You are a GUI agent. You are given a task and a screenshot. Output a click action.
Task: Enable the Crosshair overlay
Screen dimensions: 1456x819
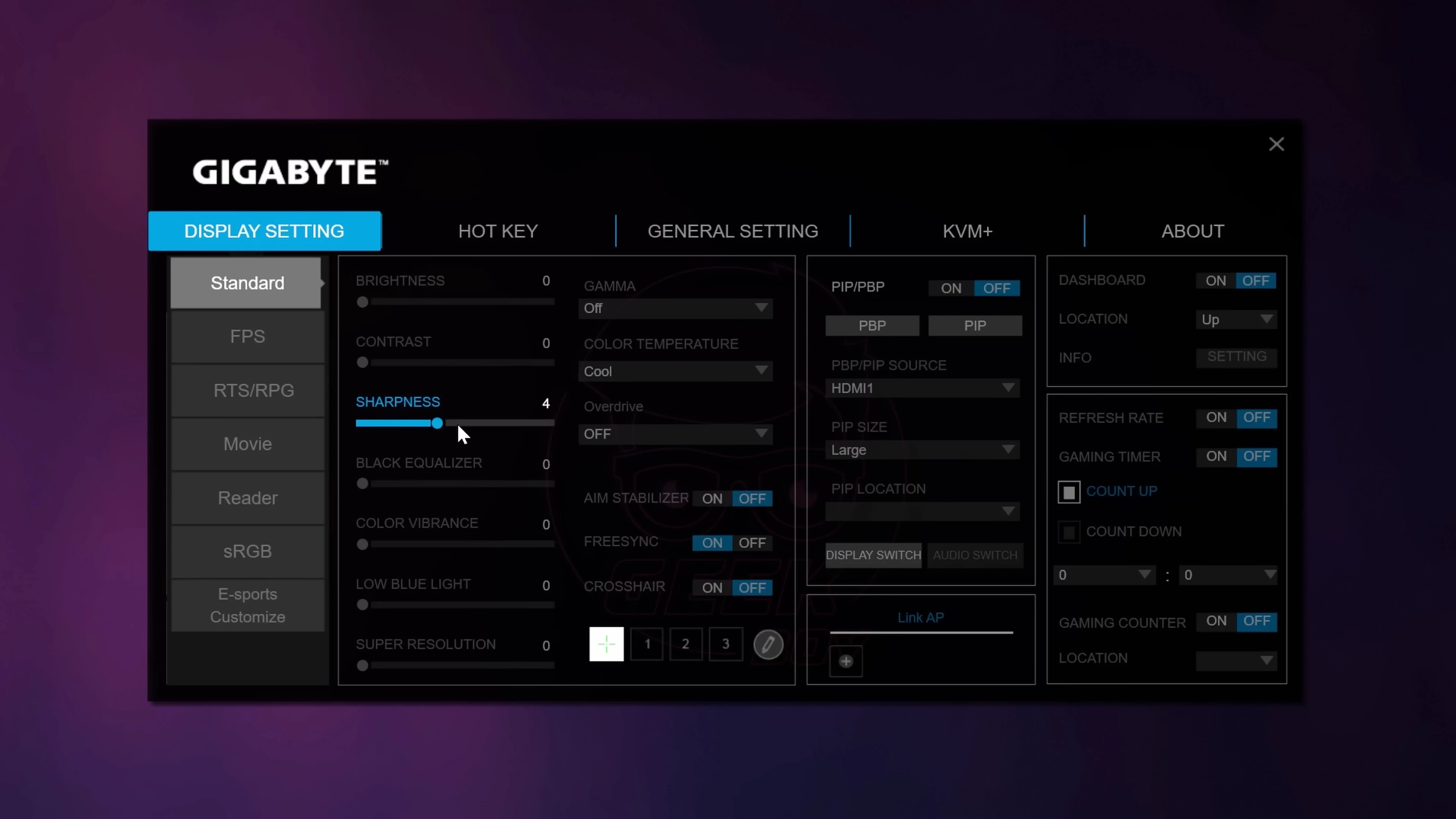click(712, 588)
